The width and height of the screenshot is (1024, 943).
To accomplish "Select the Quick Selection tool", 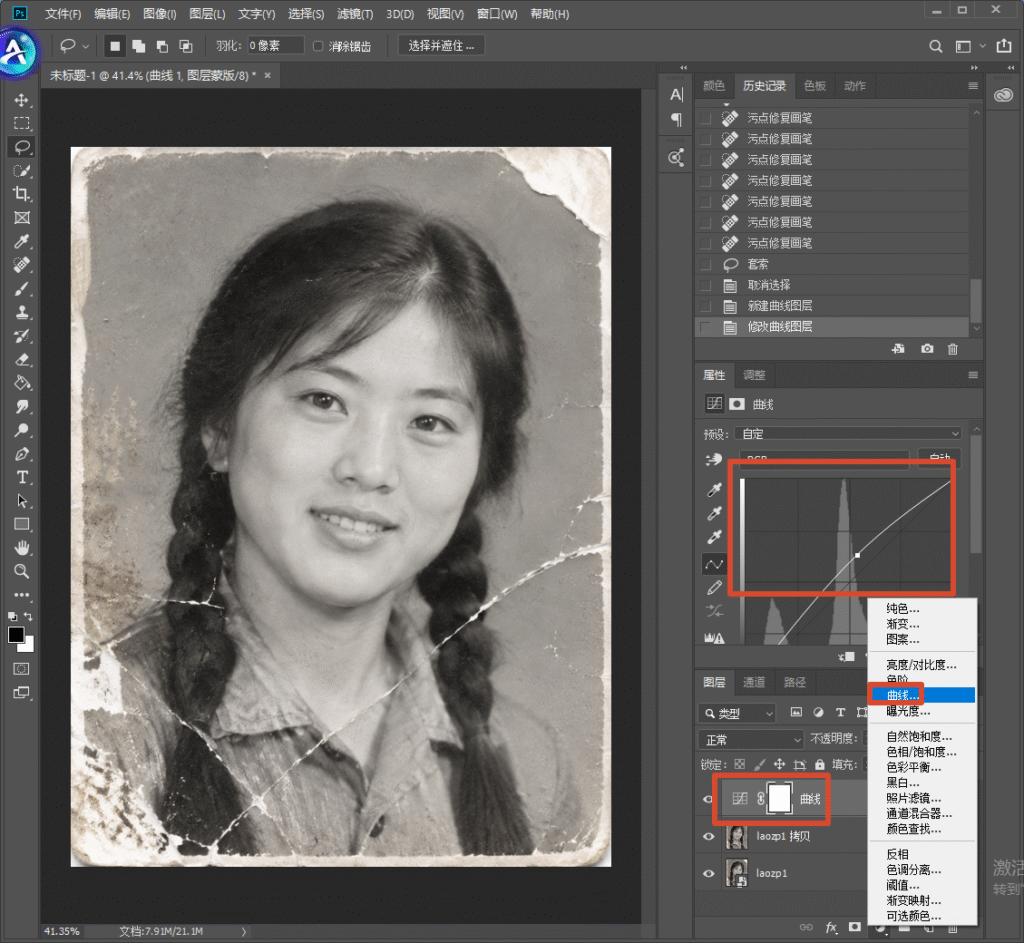I will point(22,170).
